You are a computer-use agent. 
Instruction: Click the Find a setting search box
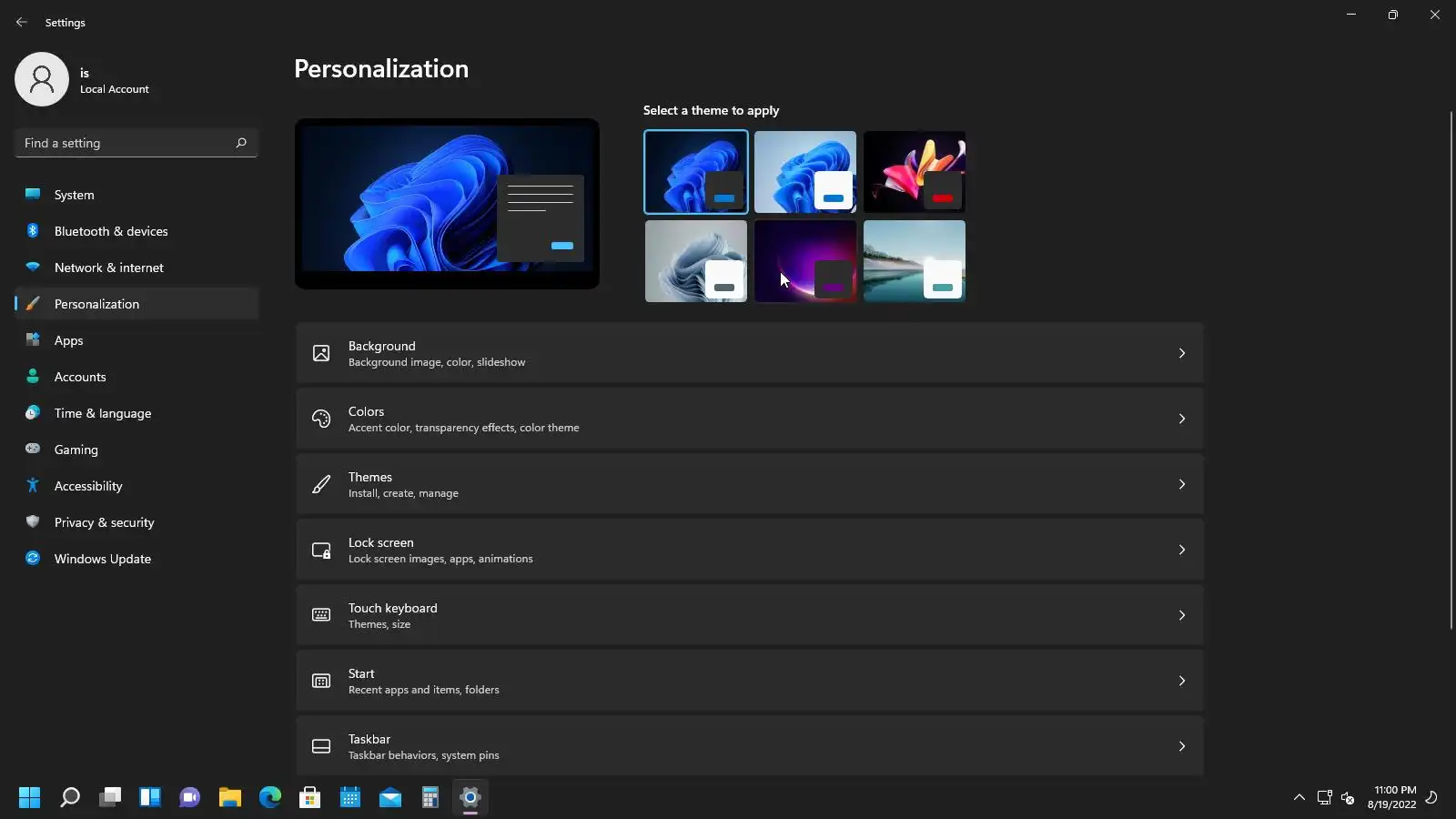136,143
